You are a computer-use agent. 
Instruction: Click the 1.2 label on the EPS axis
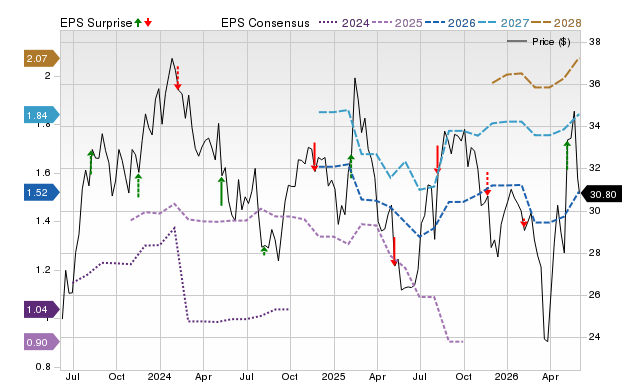[x=43, y=270]
